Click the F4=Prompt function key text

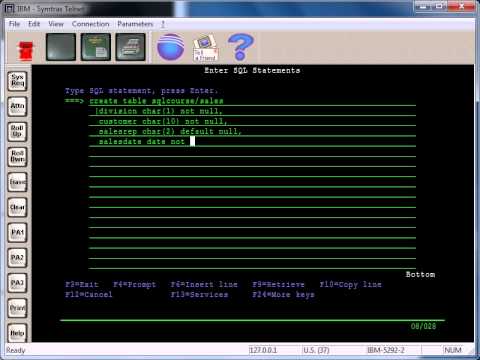pyautogui.click(x=135, y=284)
